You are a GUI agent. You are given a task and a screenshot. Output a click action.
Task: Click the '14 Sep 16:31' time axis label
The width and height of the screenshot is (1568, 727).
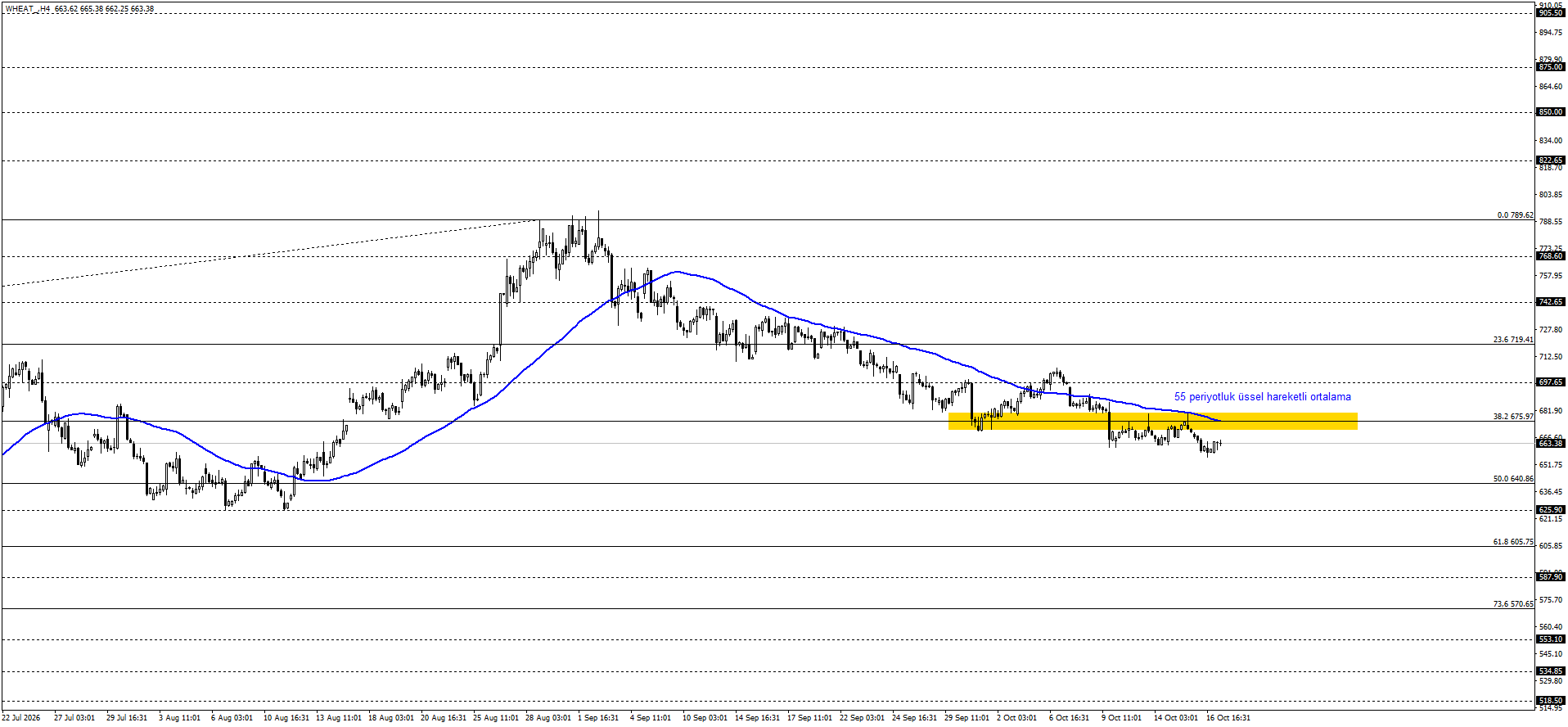coord(757,718)
